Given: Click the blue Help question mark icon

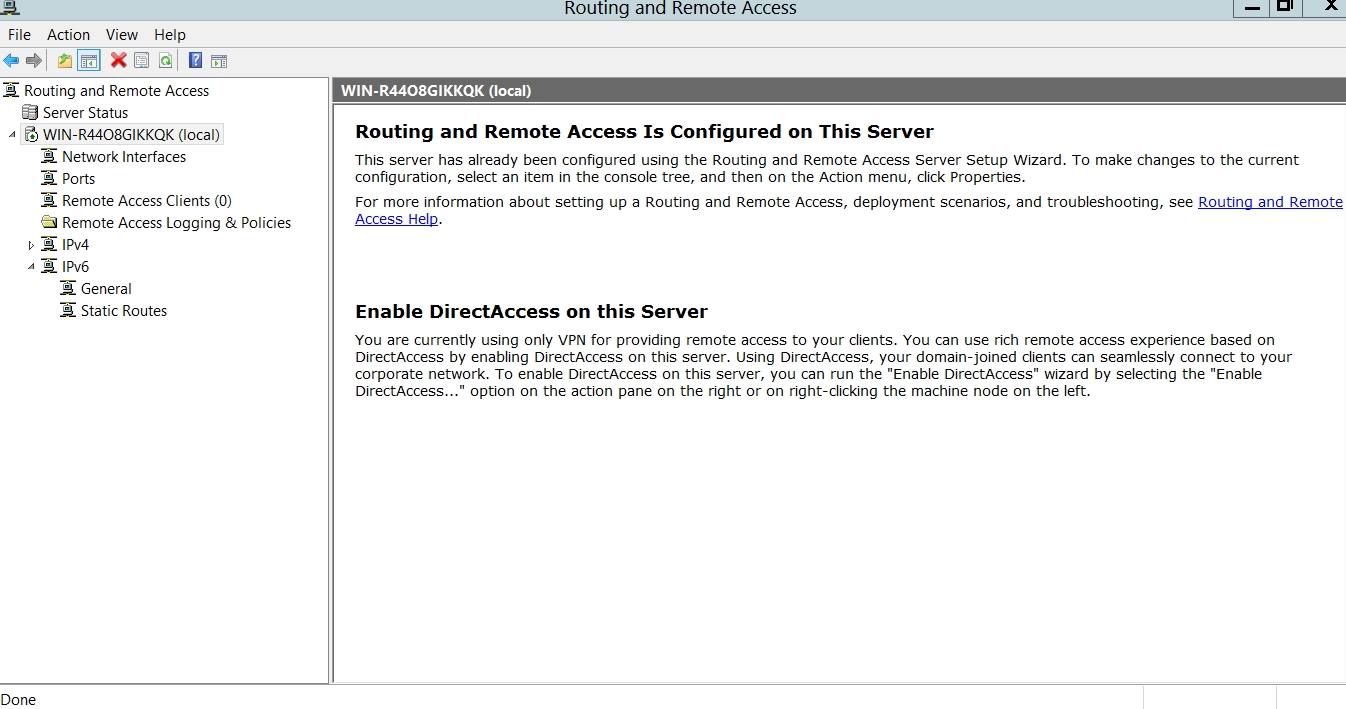Looking at the screenshot, I should point(195,61).
